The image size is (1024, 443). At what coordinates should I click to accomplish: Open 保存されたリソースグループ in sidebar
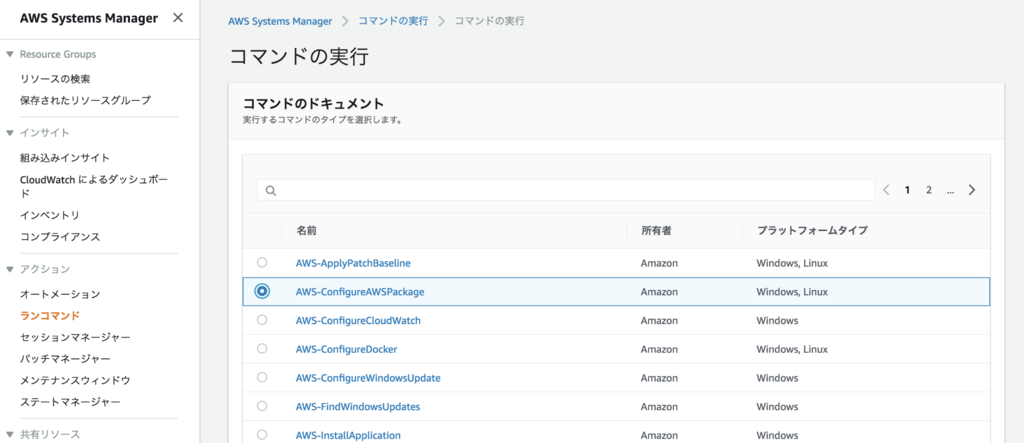click(85, 100)
